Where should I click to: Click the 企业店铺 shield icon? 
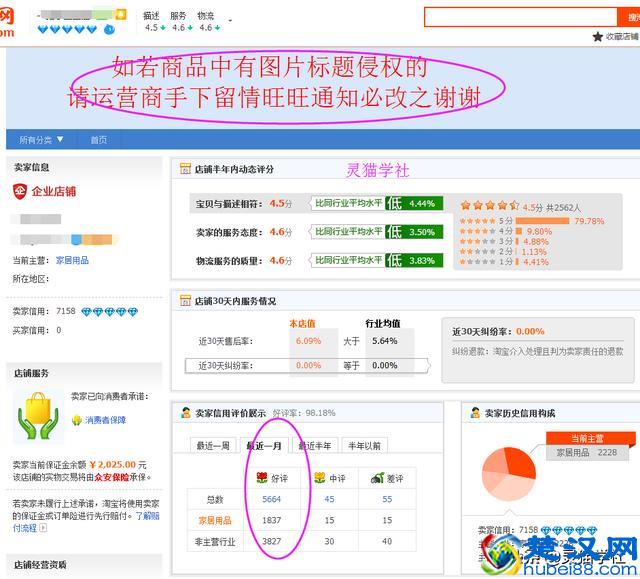pos(20,191)
